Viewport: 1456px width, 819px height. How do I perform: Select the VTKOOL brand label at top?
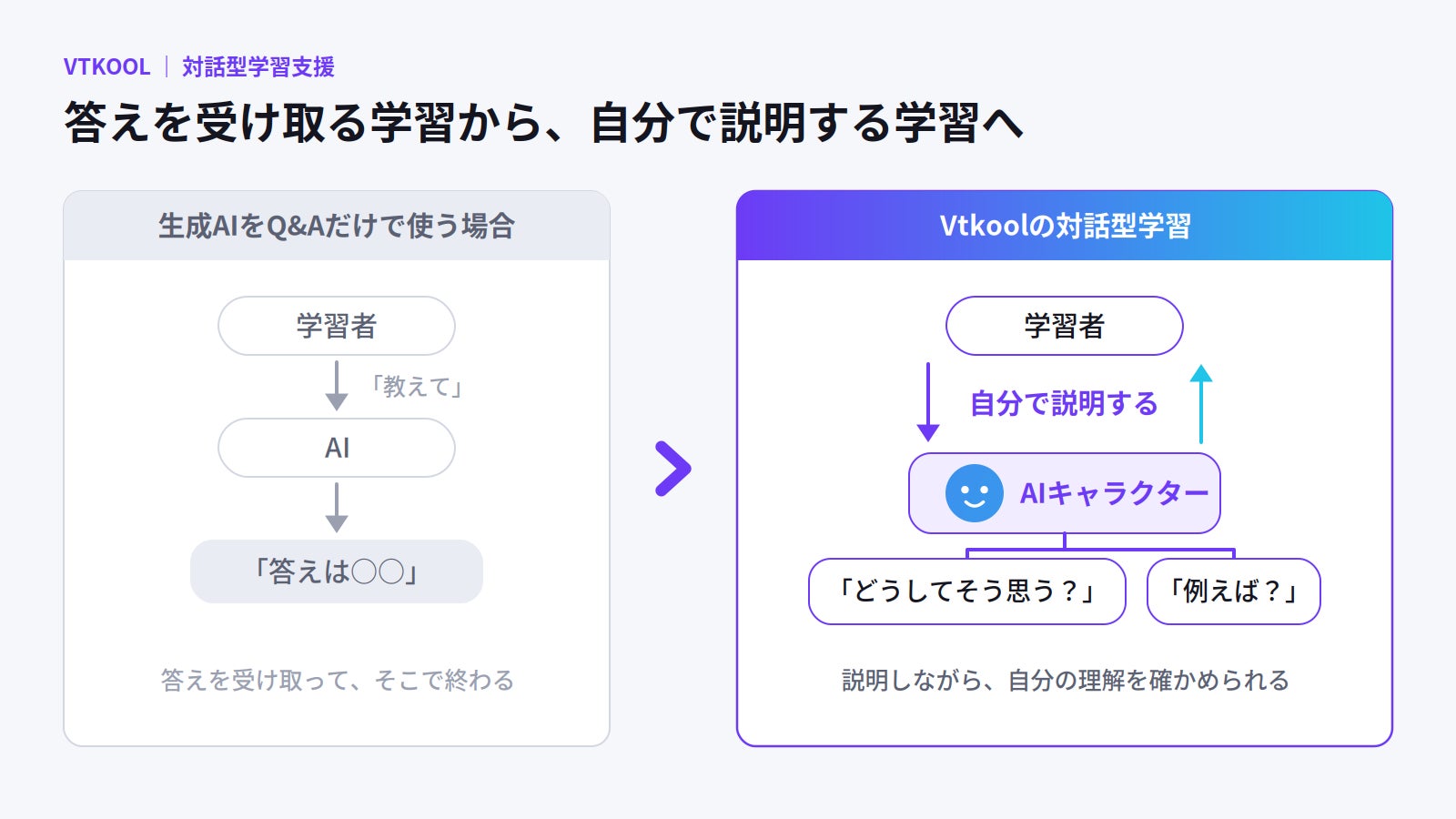tap(106, 66)
